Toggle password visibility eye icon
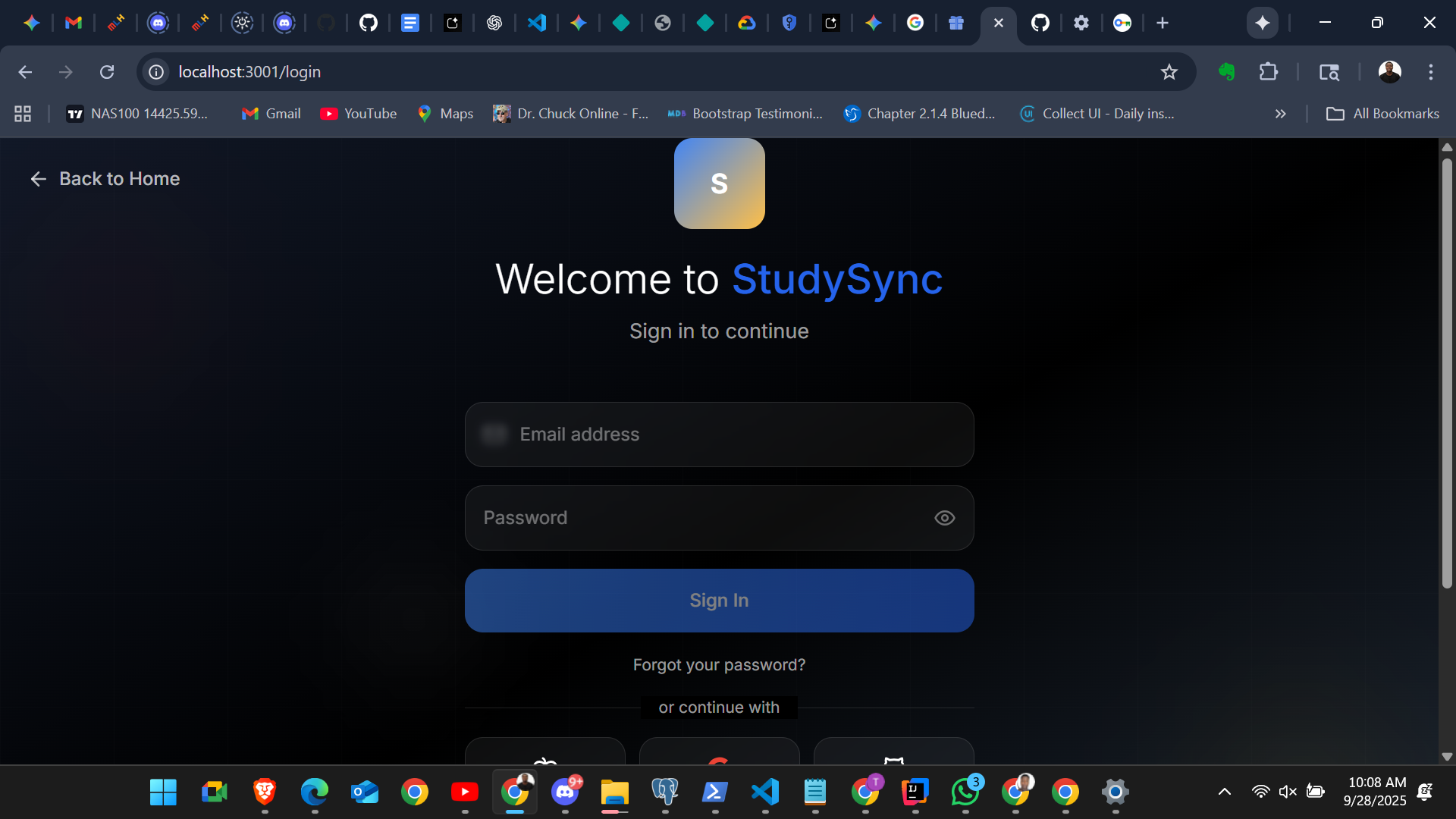Viewport: 1456px width, 819px height. 944,518
